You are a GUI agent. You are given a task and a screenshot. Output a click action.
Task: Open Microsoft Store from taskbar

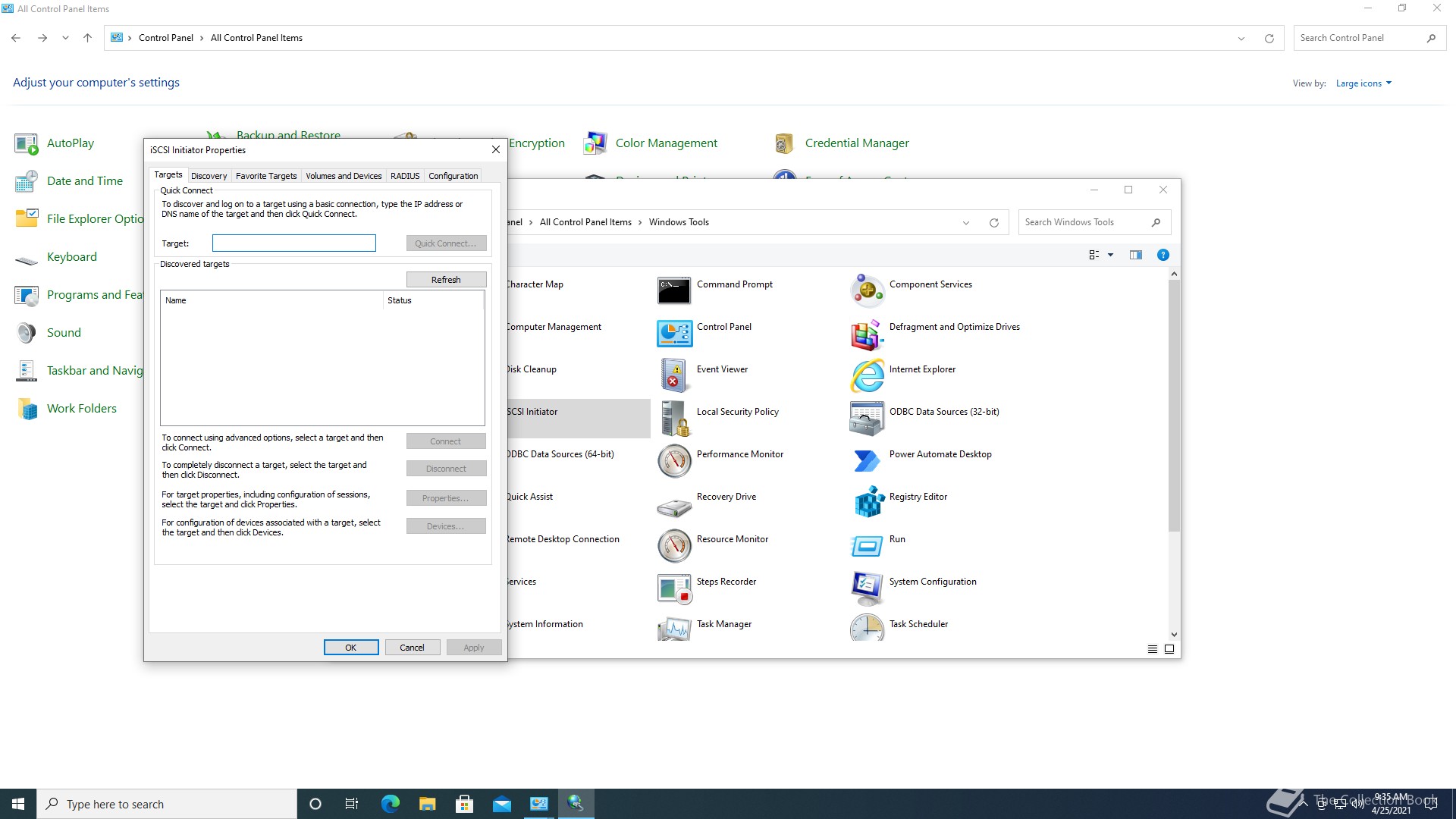pos(464,804)
